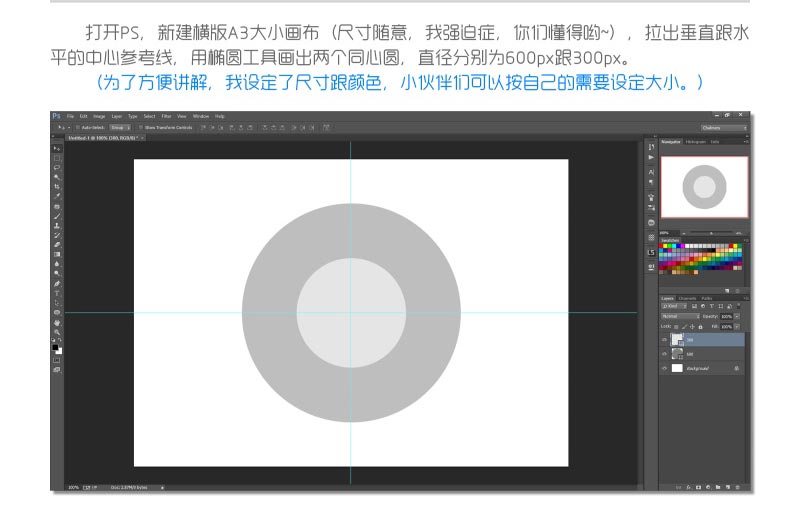Open the Auto-Select Group dropdown
Viewport: 800px width, 505px height.
click(x=120, y=128)
